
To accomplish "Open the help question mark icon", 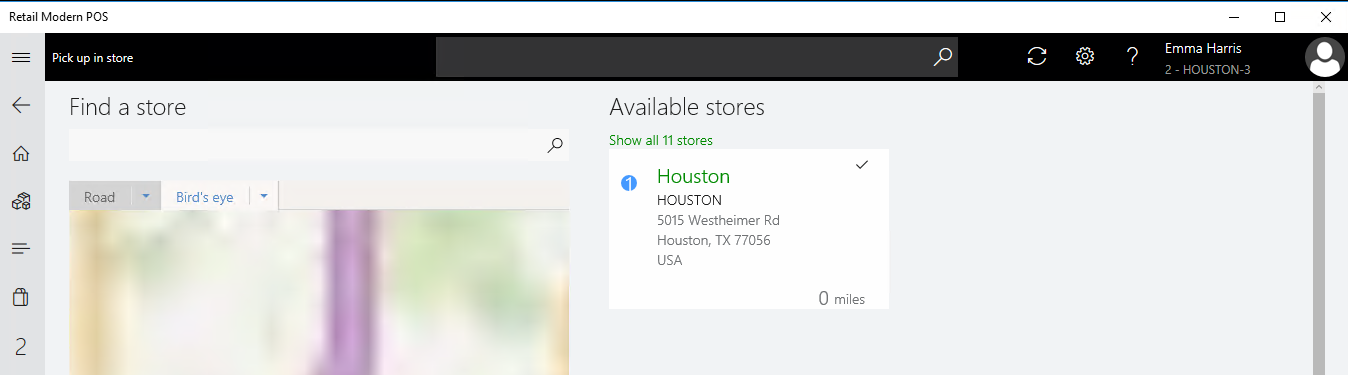I will click(1133, 57).
